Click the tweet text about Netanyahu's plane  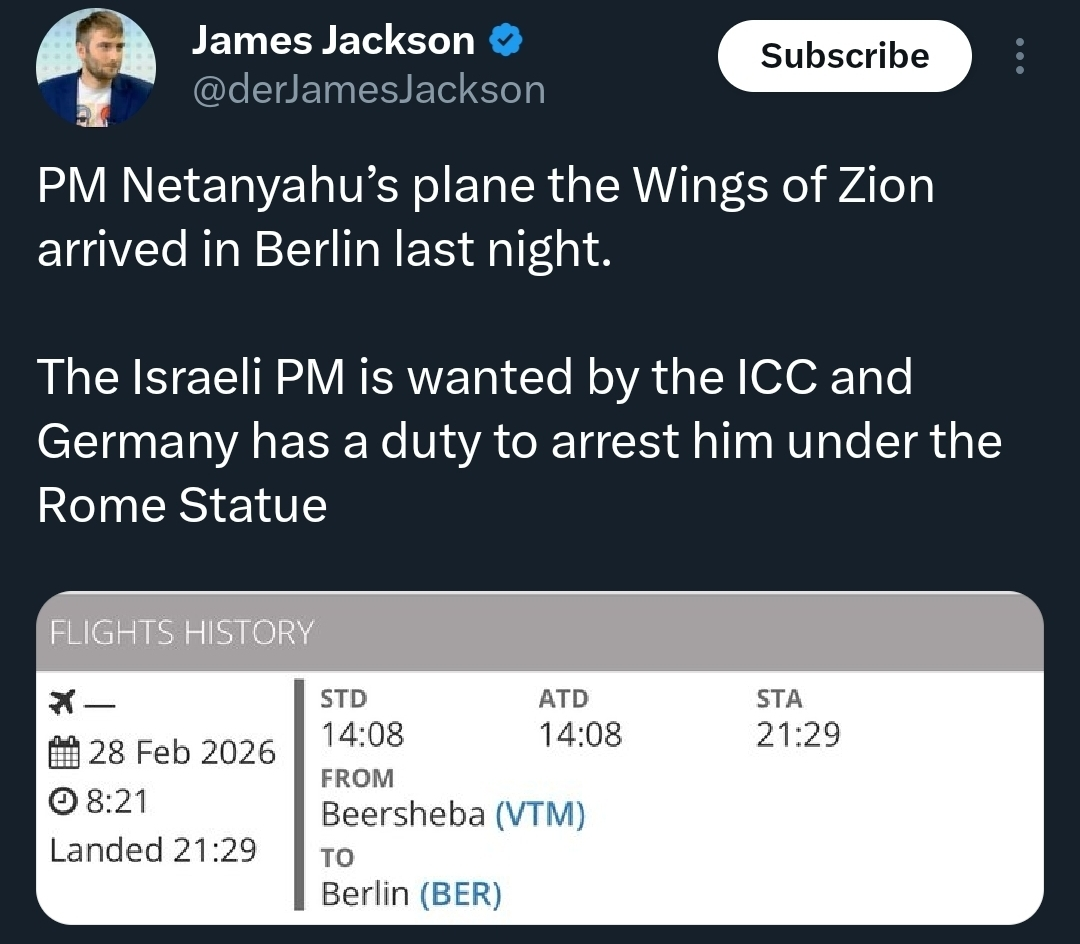[486, 217]
